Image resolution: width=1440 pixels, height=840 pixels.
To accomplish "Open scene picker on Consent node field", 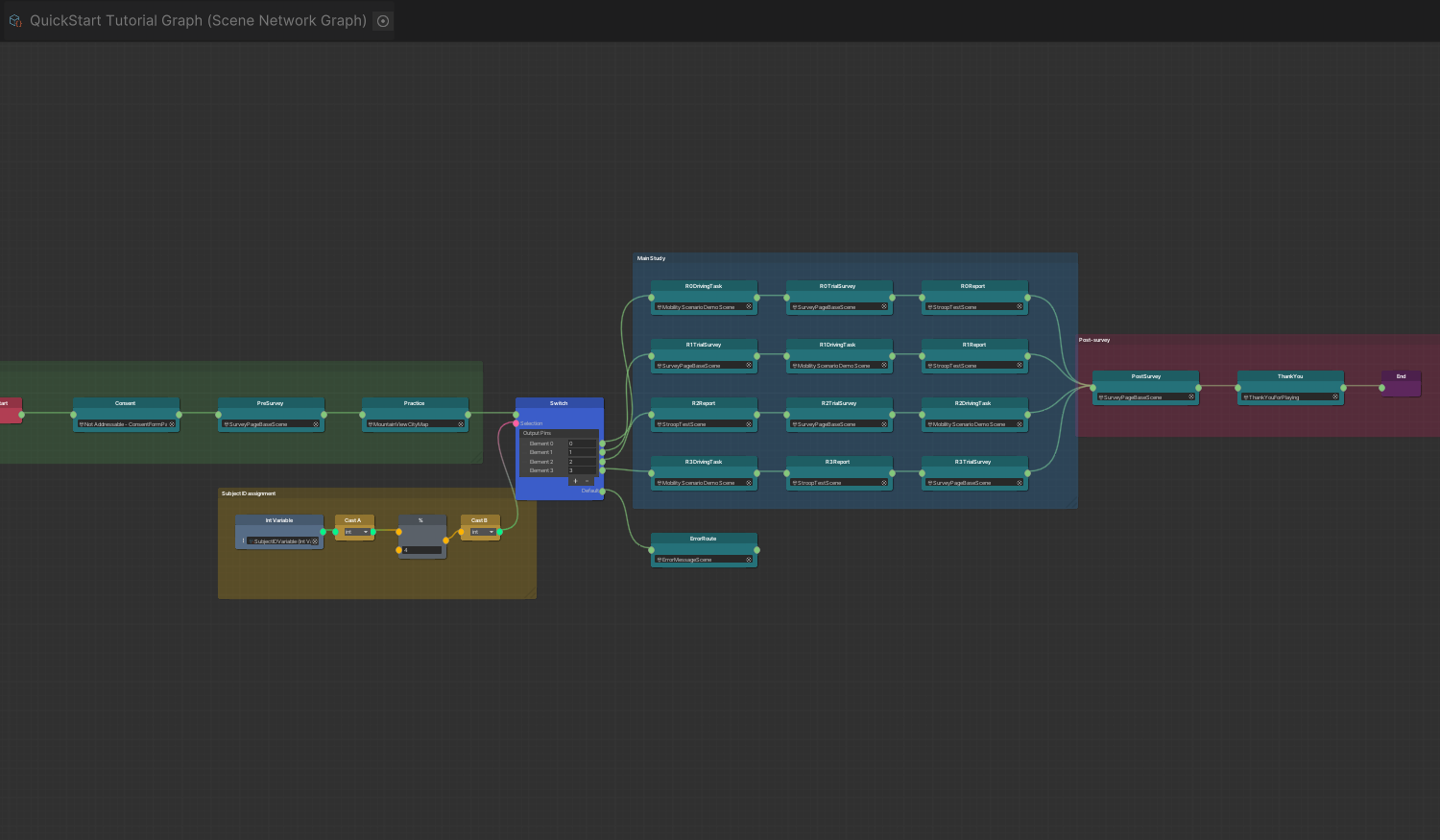I will tap(172, 424).
